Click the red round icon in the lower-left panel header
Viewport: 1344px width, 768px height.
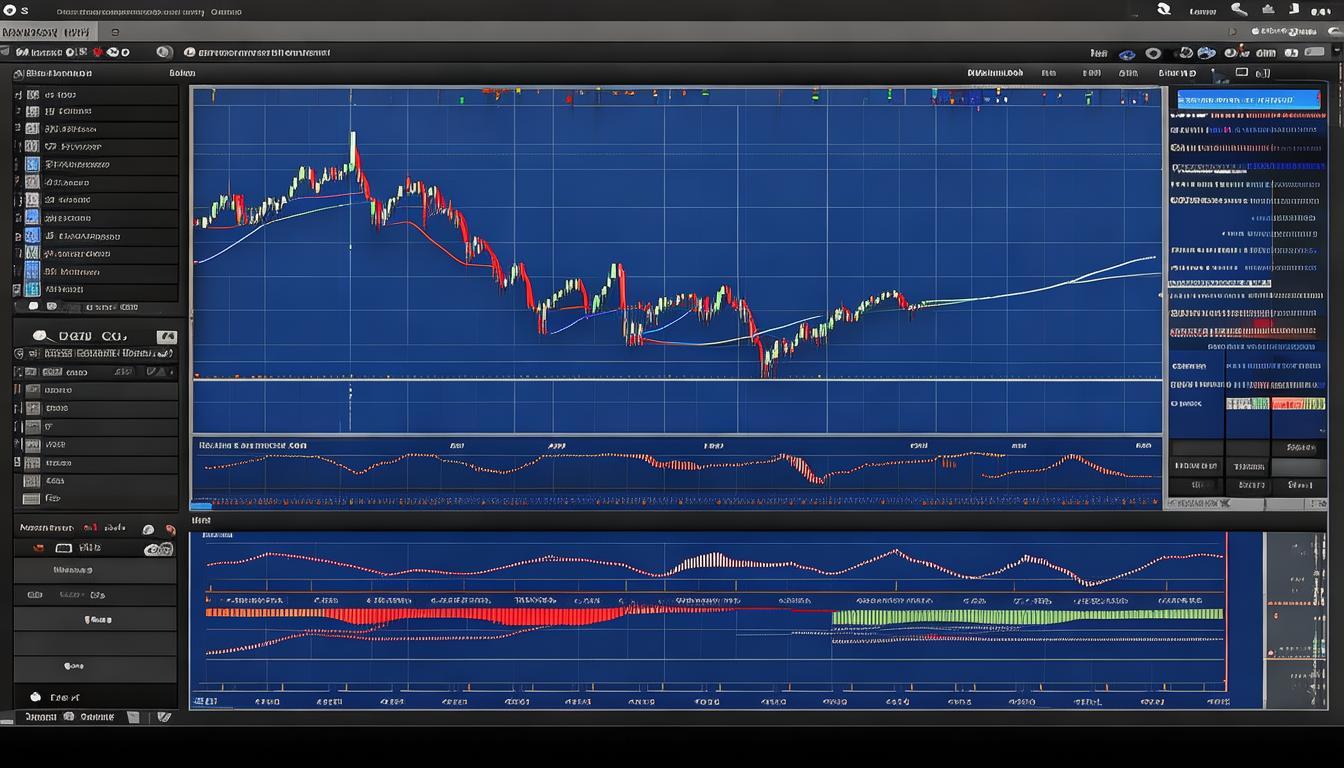click(x=170, y=529)
